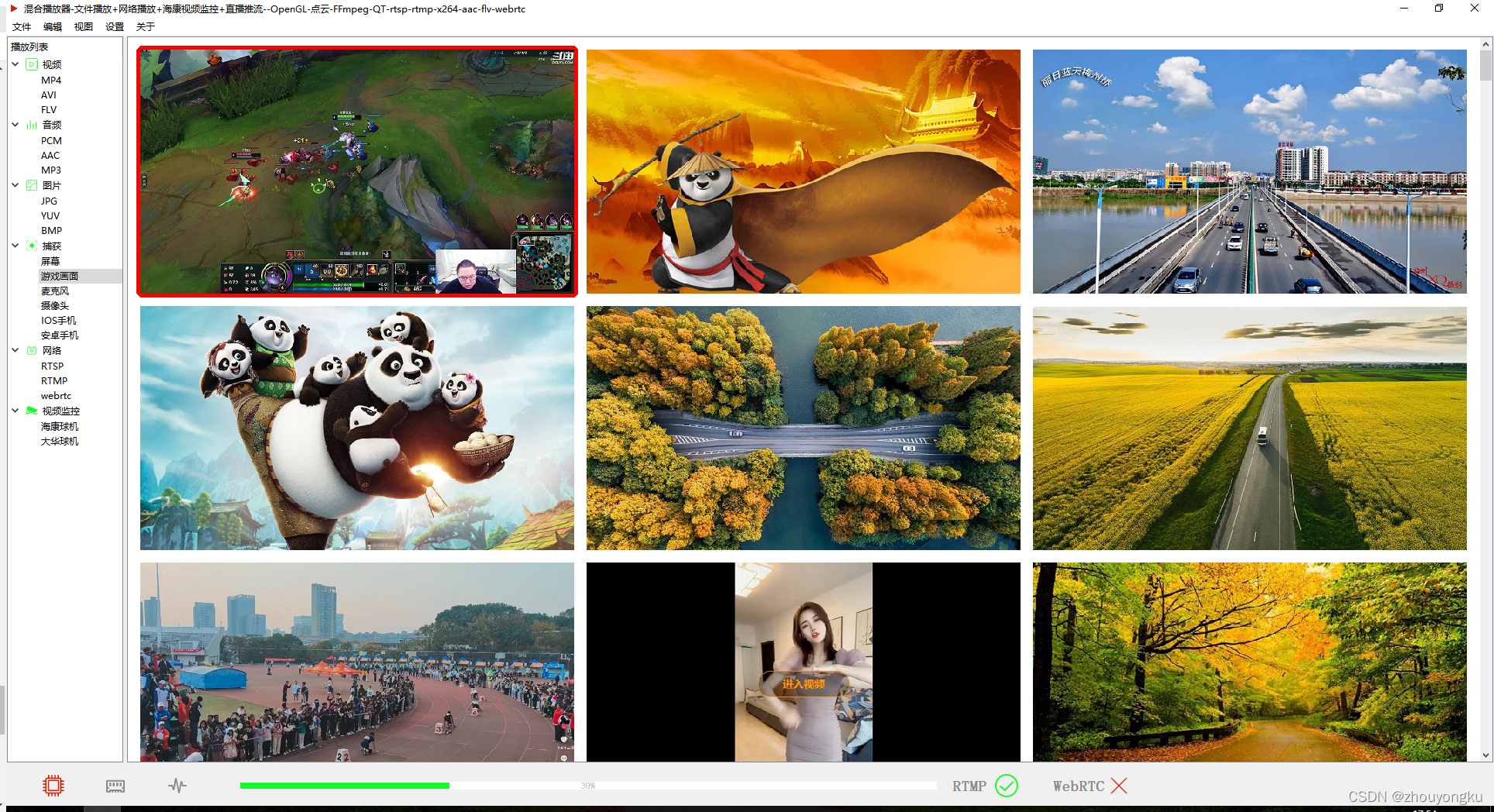The height and width of the screenshot is (812, 1494).
Task: Click the video grid vertical scrollbar
Action: point(1485,66)
